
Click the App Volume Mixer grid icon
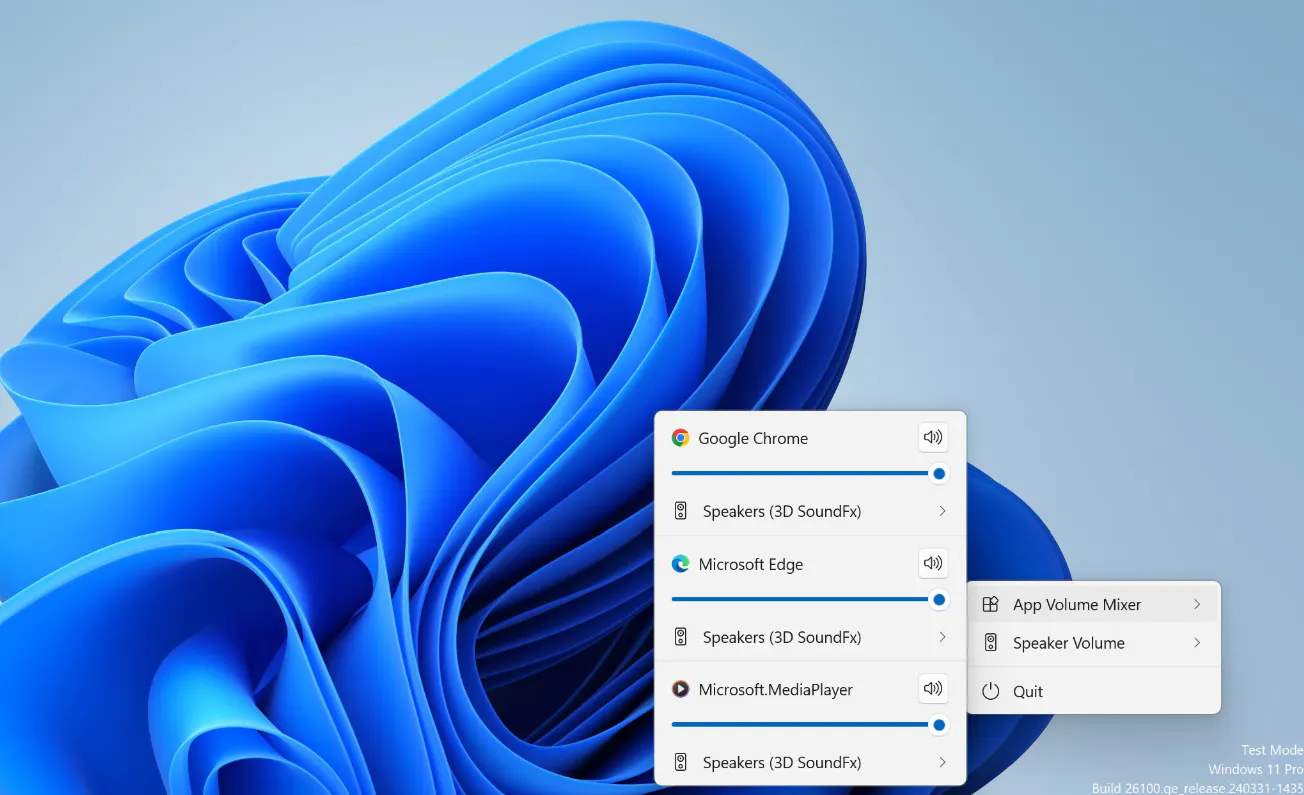(x=990, y=604)
